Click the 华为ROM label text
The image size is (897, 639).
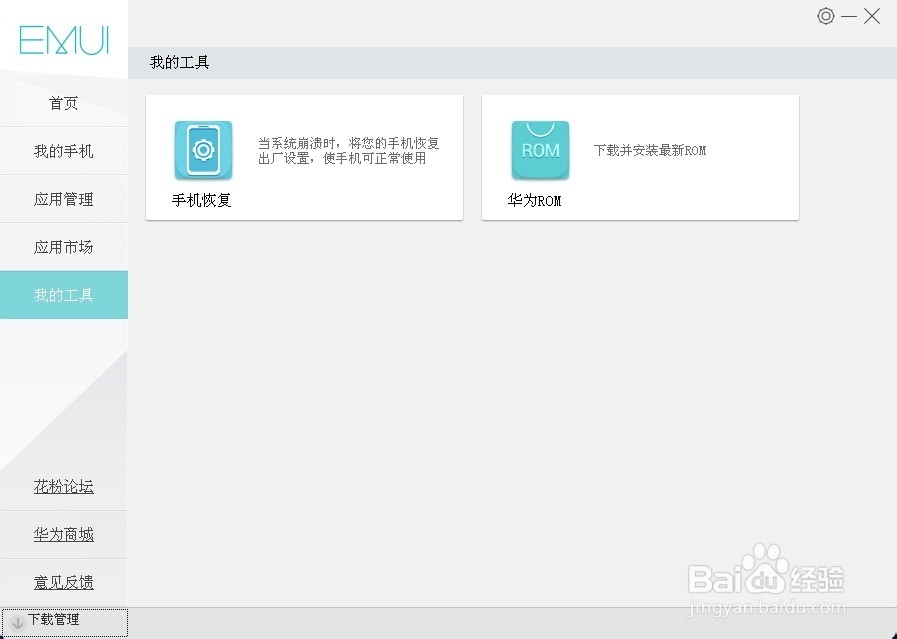(x=534, y=200)
